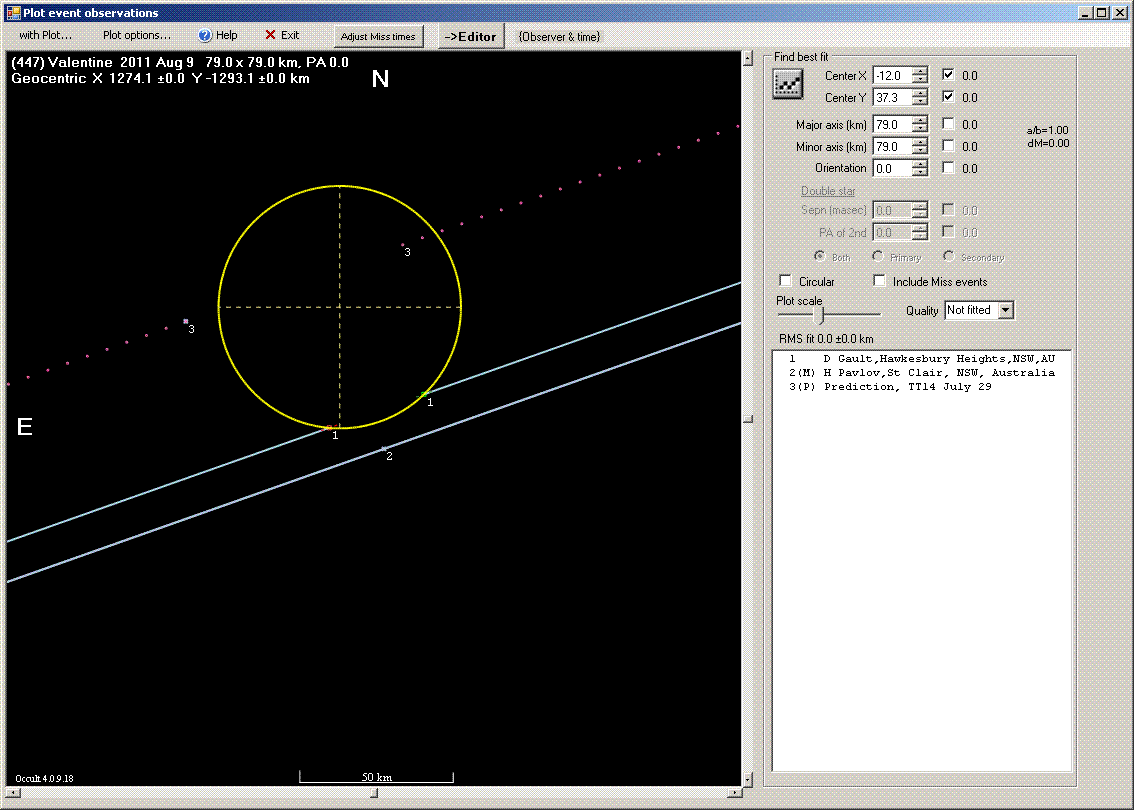This screenshot has width=1134, height=810.
Task: Click the plot's horizontal scrollbar thumb
Action: coord(374,793)
